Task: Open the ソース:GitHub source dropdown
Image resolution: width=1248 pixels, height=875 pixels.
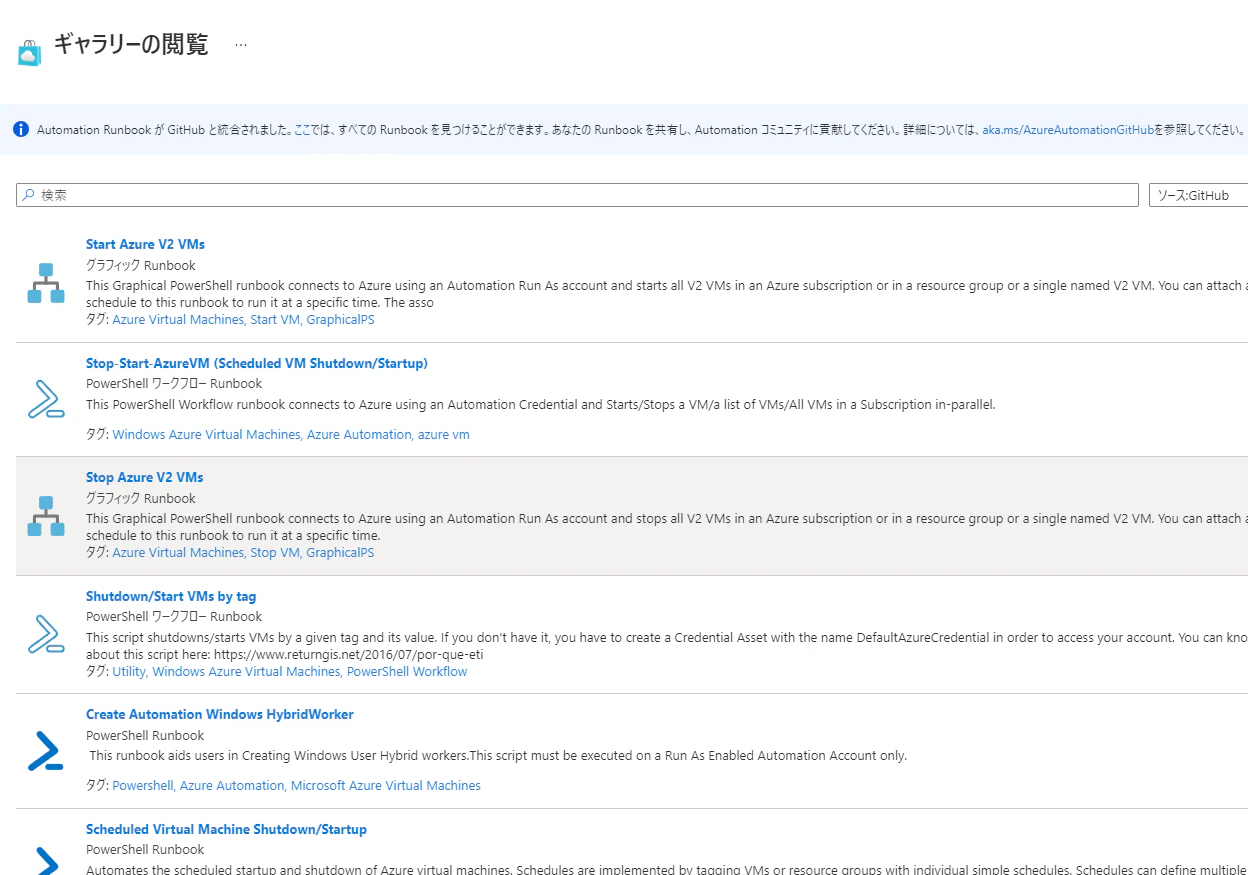Action: click(1198, 195)
